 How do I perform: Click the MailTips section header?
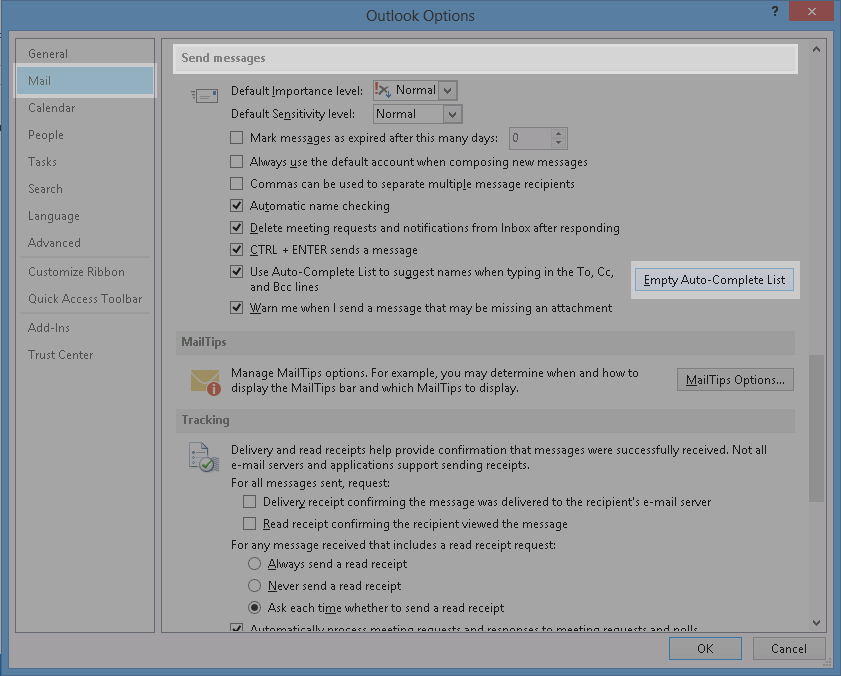485,342
